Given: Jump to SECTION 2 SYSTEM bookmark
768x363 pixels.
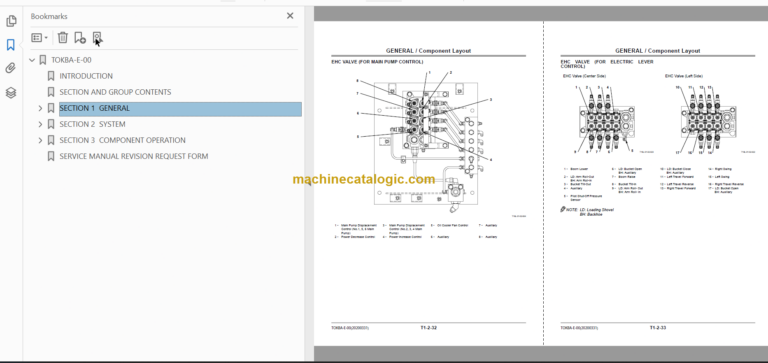Looking at the screenshot, I should [92, 124].
